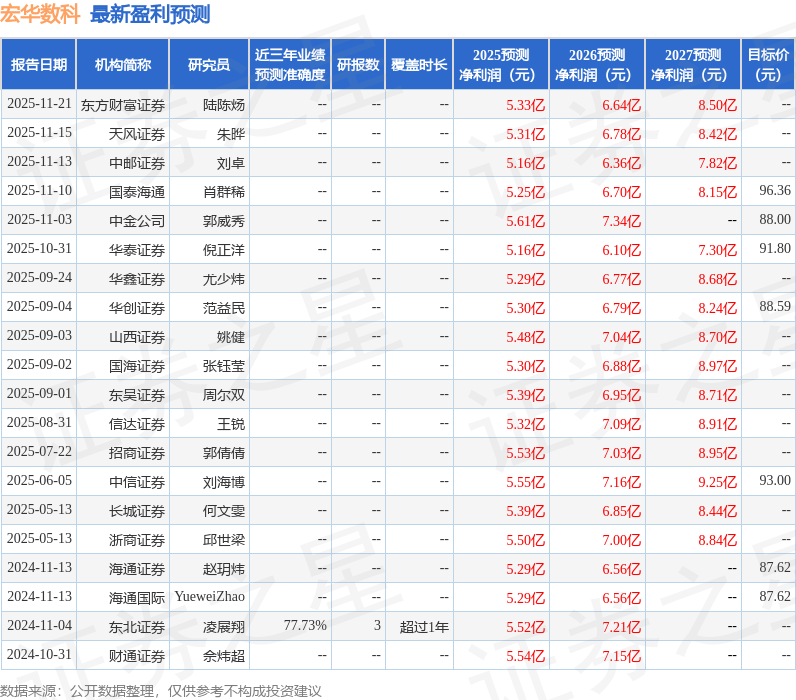Click the 宏华数科 title text
The height and width of the screenshot is (700, 796).
(x=40, y=14)
